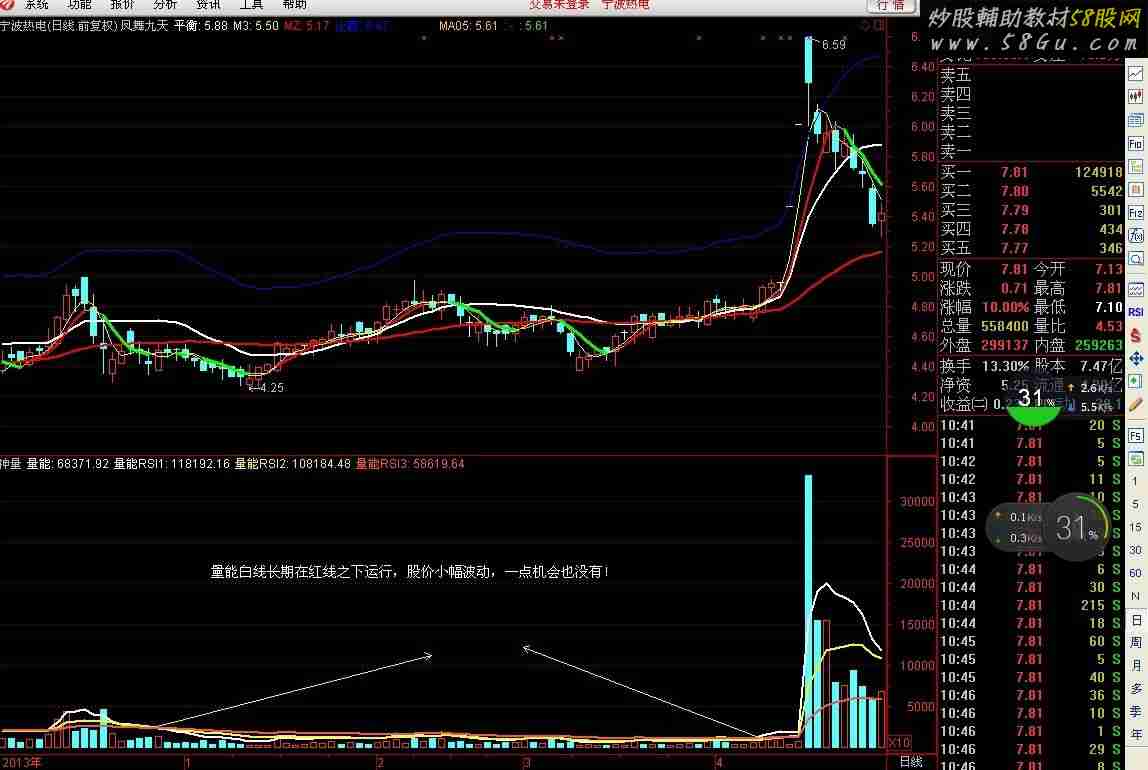Image resolution: width=1148 pixels, height=770 pixels.
Task: Click the MA05: 5.61 indicator value
Action: 469,26
